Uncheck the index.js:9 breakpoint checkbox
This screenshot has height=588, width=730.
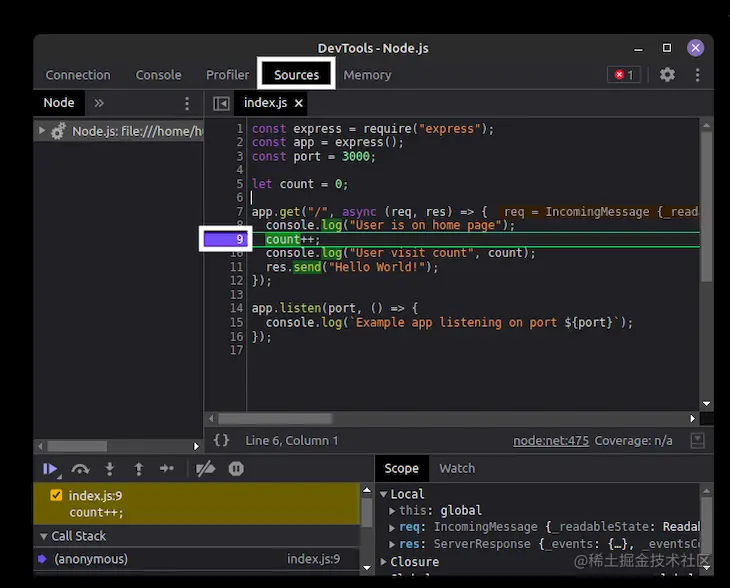point(56,495)
